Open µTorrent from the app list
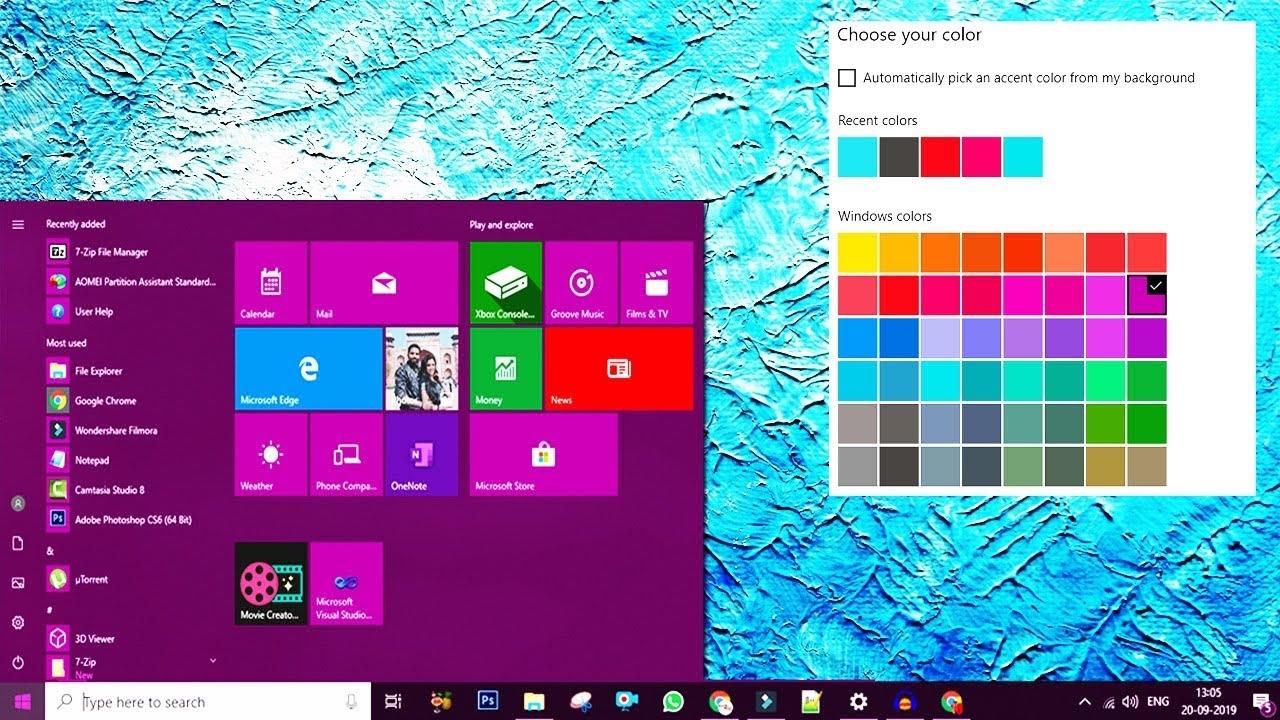The width and height of the screenshot is (1280, 720). [x=132, y=579]
